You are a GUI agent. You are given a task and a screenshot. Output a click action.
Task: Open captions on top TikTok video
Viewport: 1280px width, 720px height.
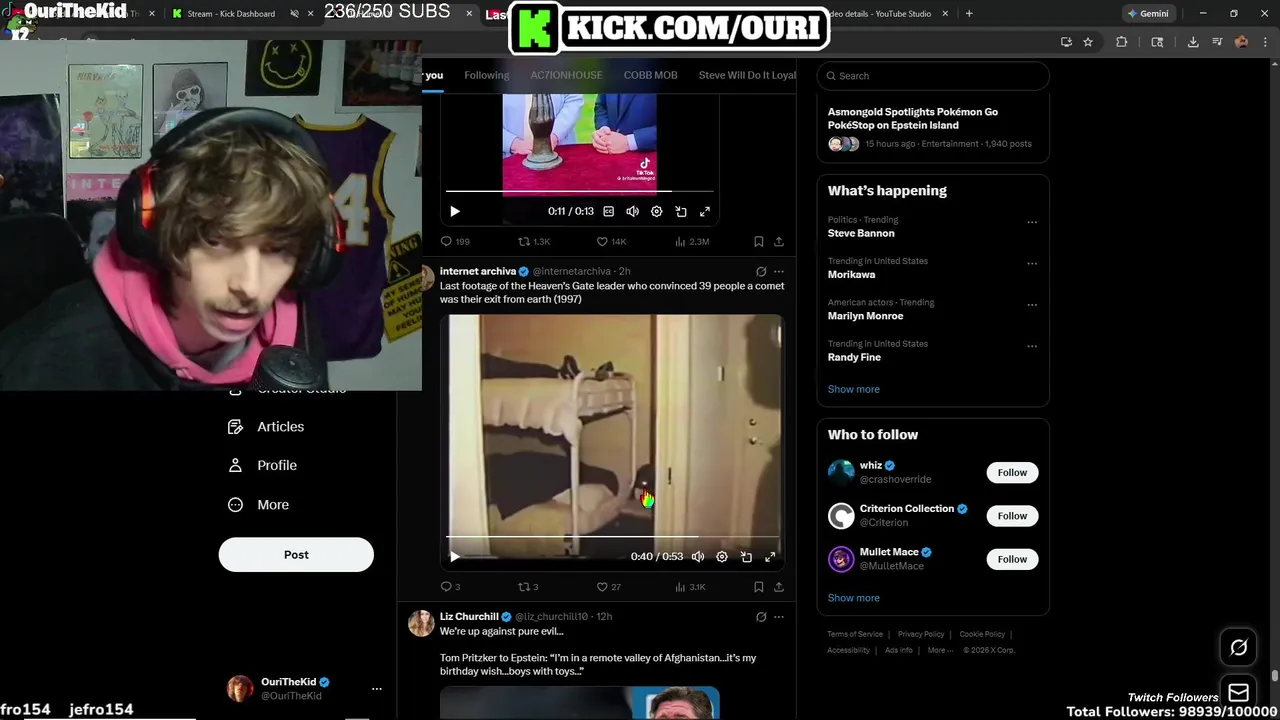click(x=608, y=211)
